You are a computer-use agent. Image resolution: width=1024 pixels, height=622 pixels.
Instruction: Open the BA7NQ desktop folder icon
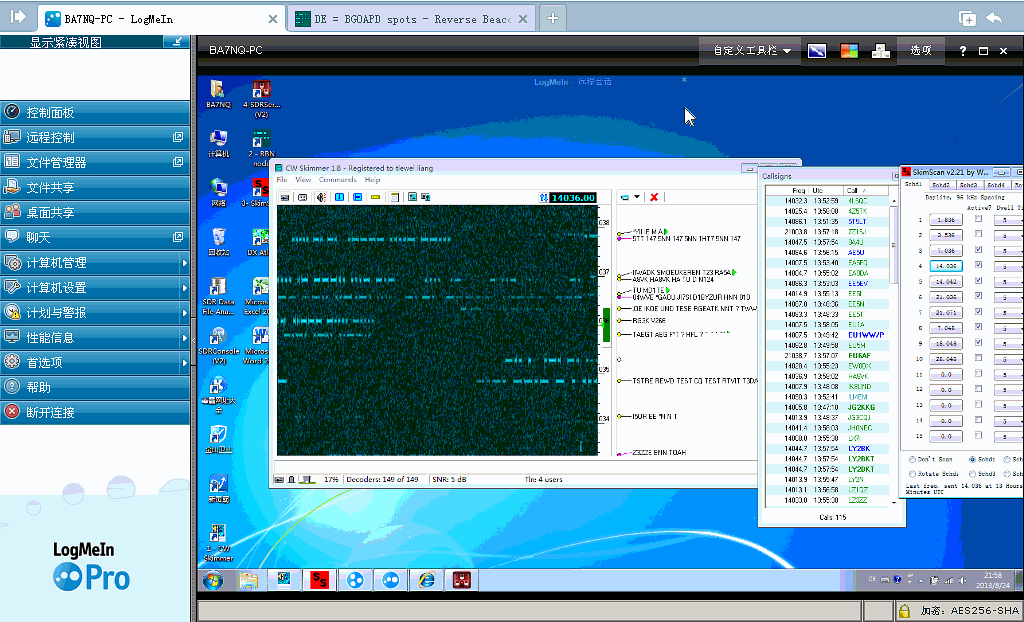click(218, 93)
